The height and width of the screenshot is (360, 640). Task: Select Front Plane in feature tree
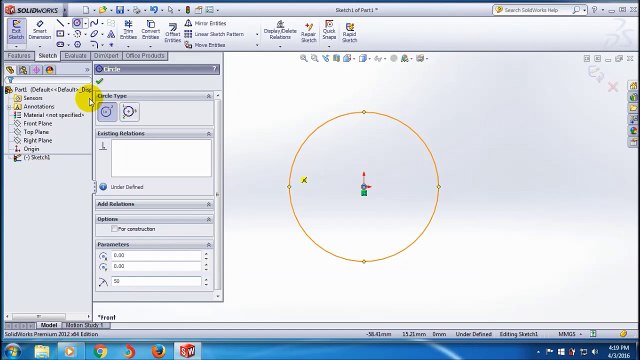coord(38,124)
